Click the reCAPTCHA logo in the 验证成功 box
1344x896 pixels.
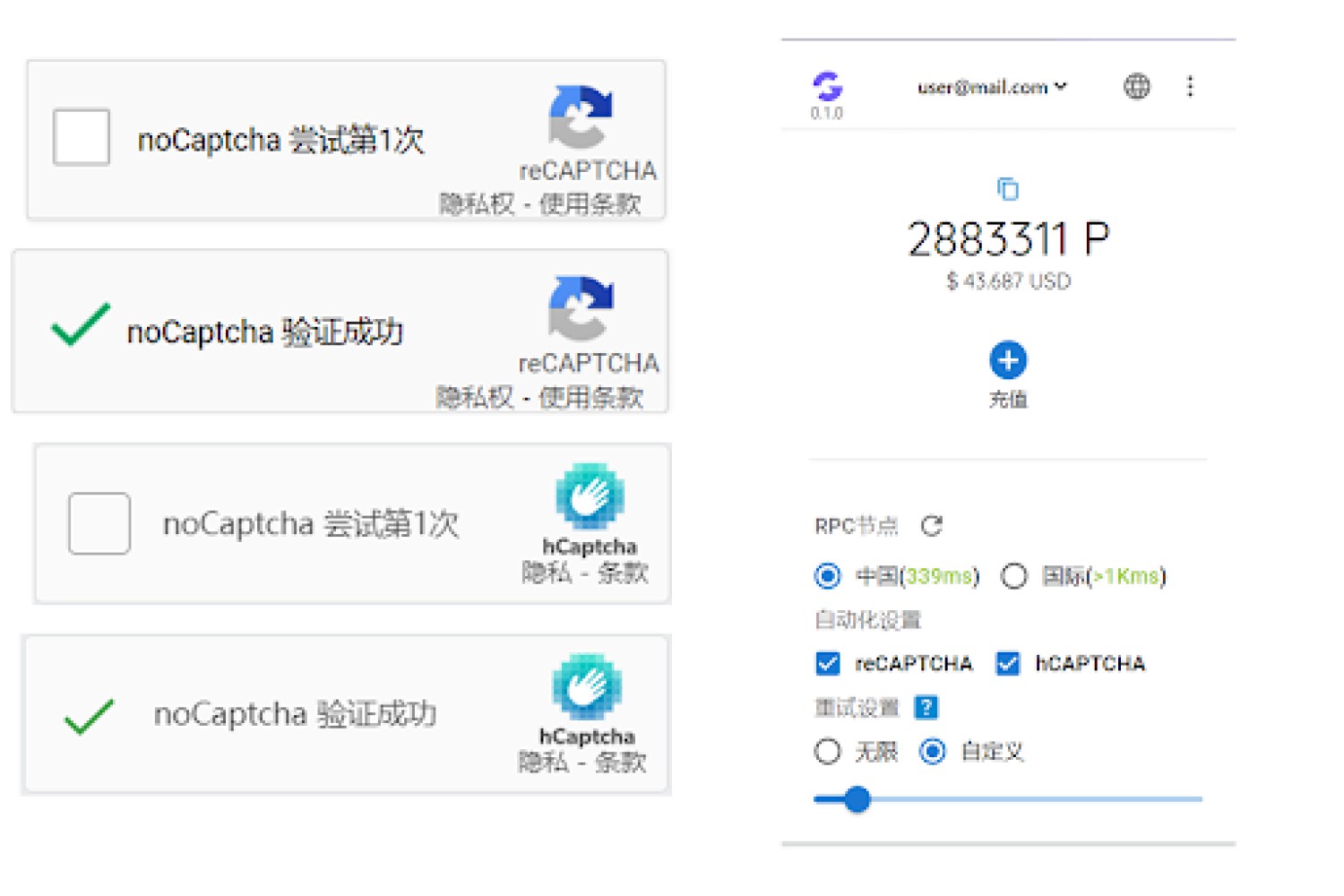581,308
